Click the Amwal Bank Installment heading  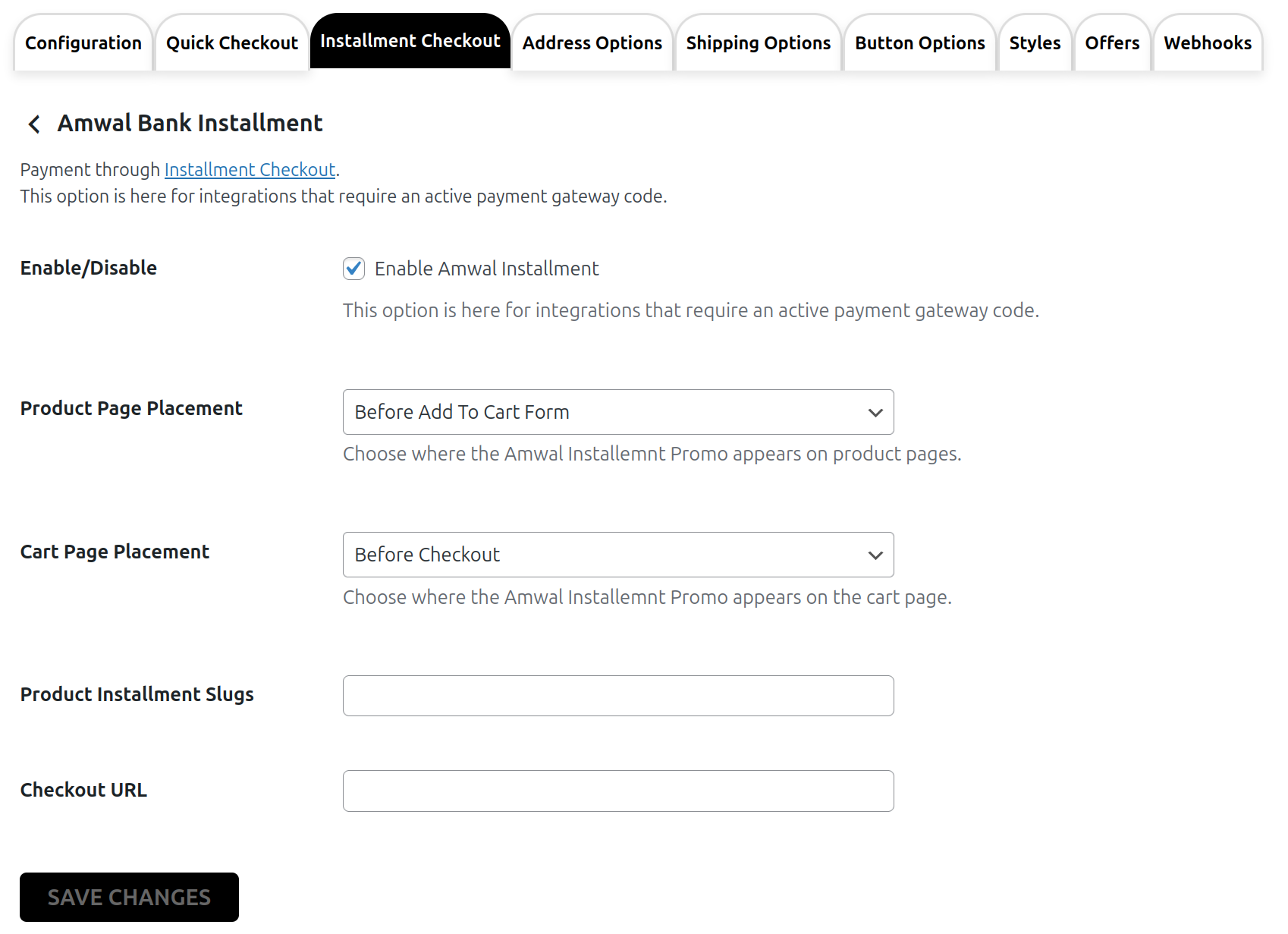[x=190, y=123]
